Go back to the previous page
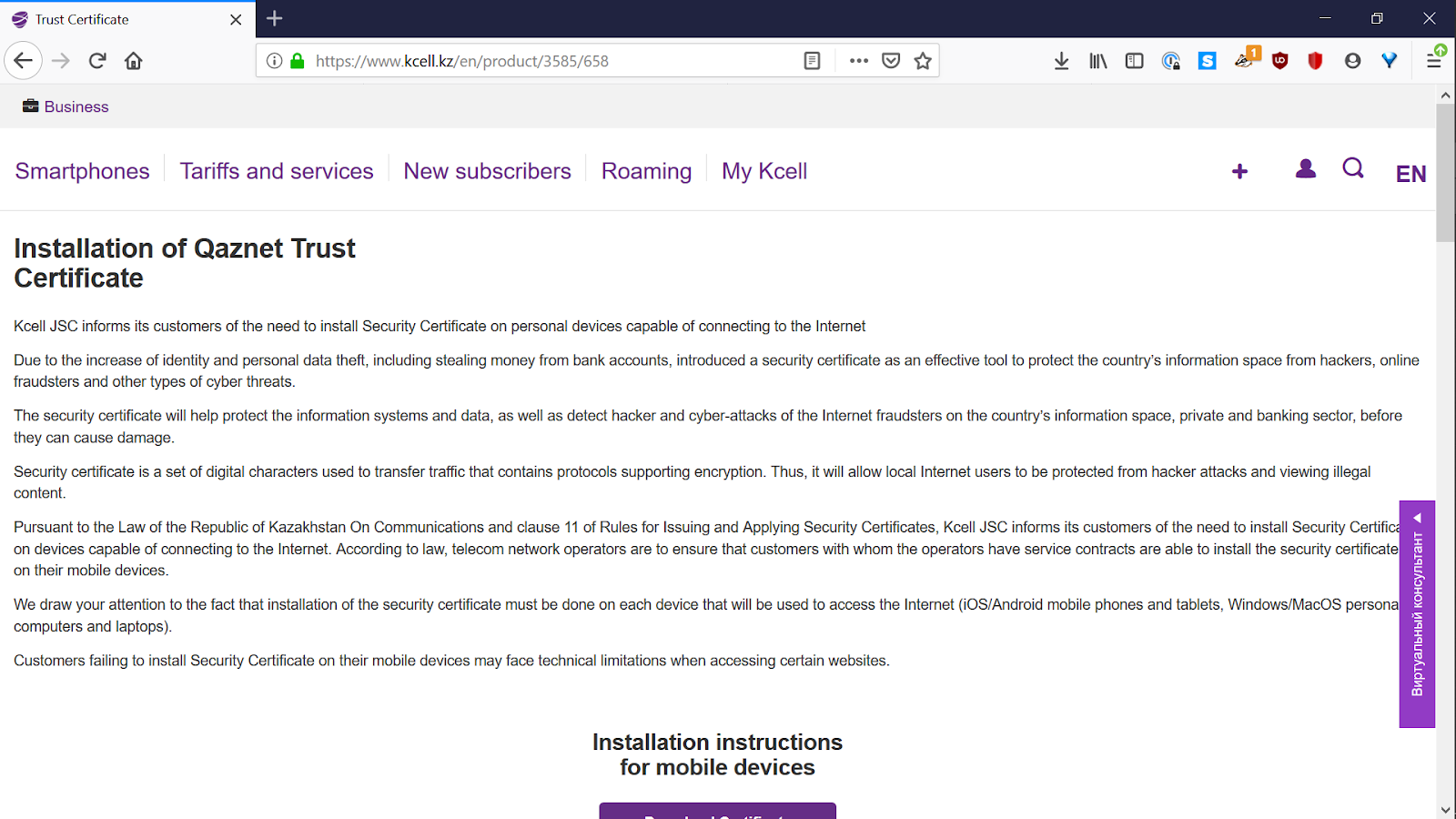 (x=24, y=61)
